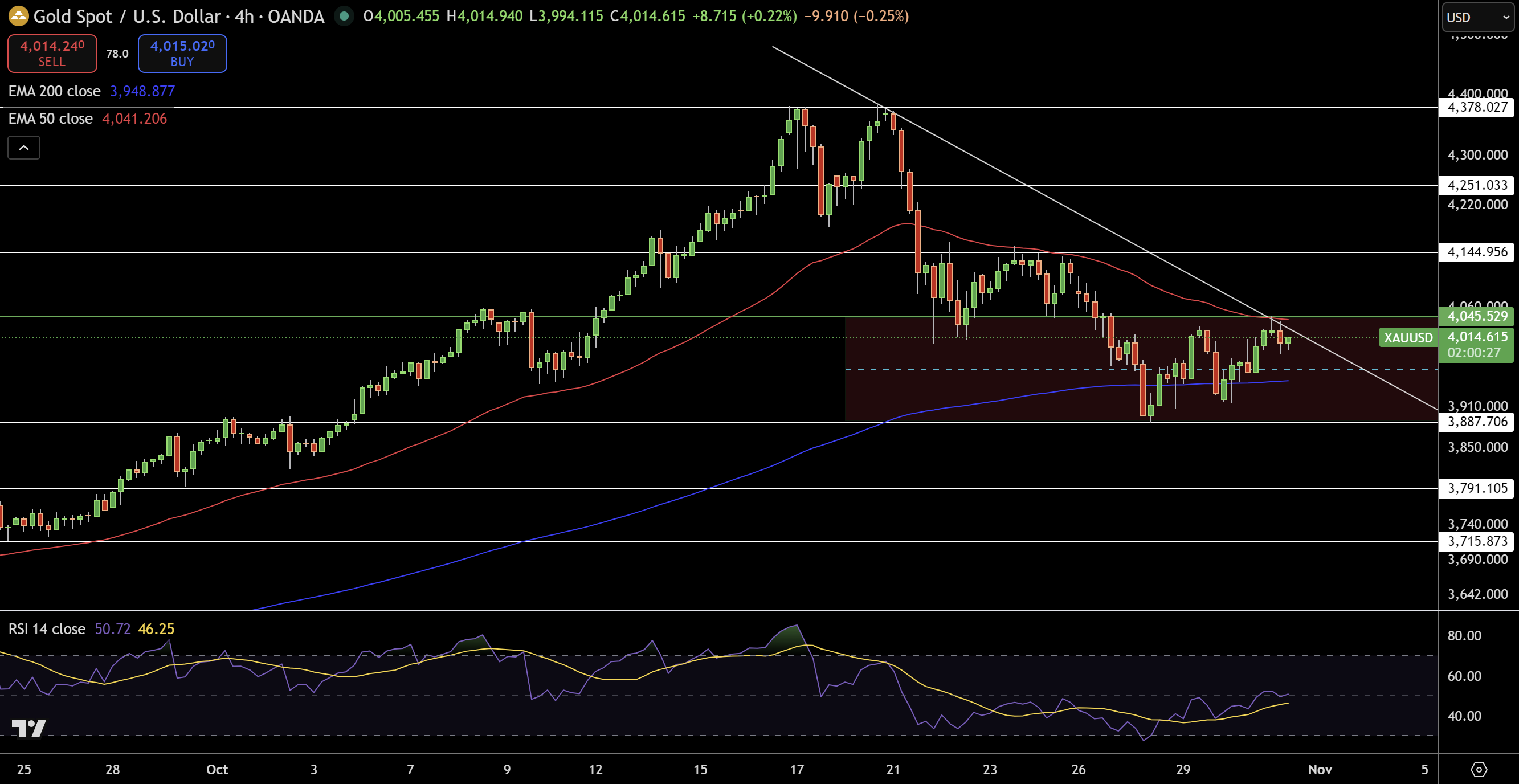The image size is (1519, 784).
Task: Click the Nov label on time axis
Action: pyautogui.click(x=1320, y=769)
